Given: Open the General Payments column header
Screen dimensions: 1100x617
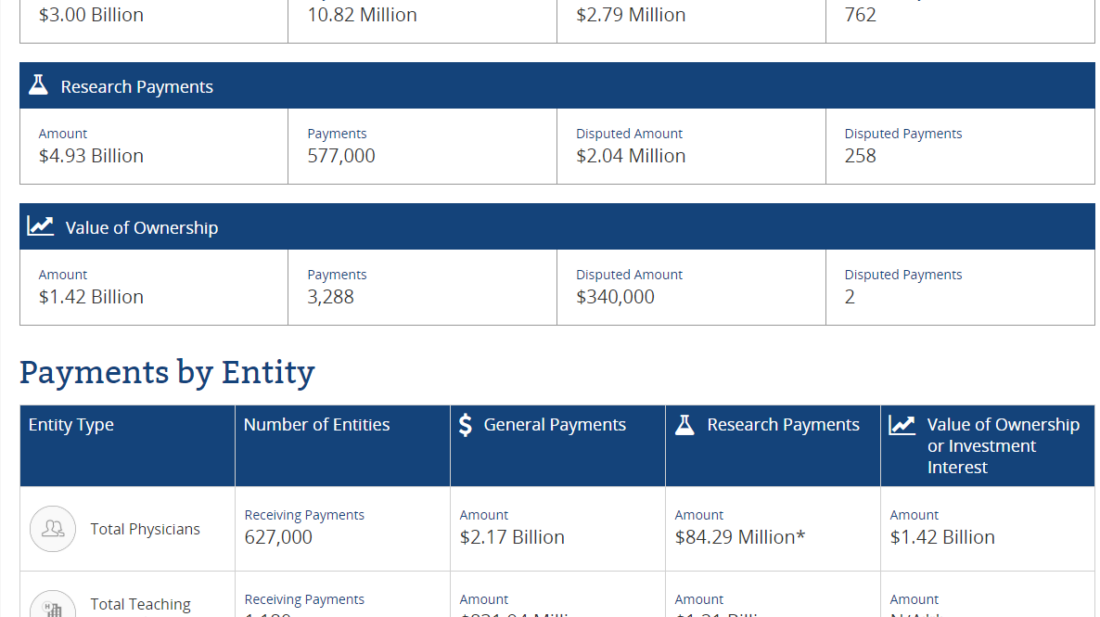Looking at the screenshot, I should pyautogui.click(x=554, y=424).
